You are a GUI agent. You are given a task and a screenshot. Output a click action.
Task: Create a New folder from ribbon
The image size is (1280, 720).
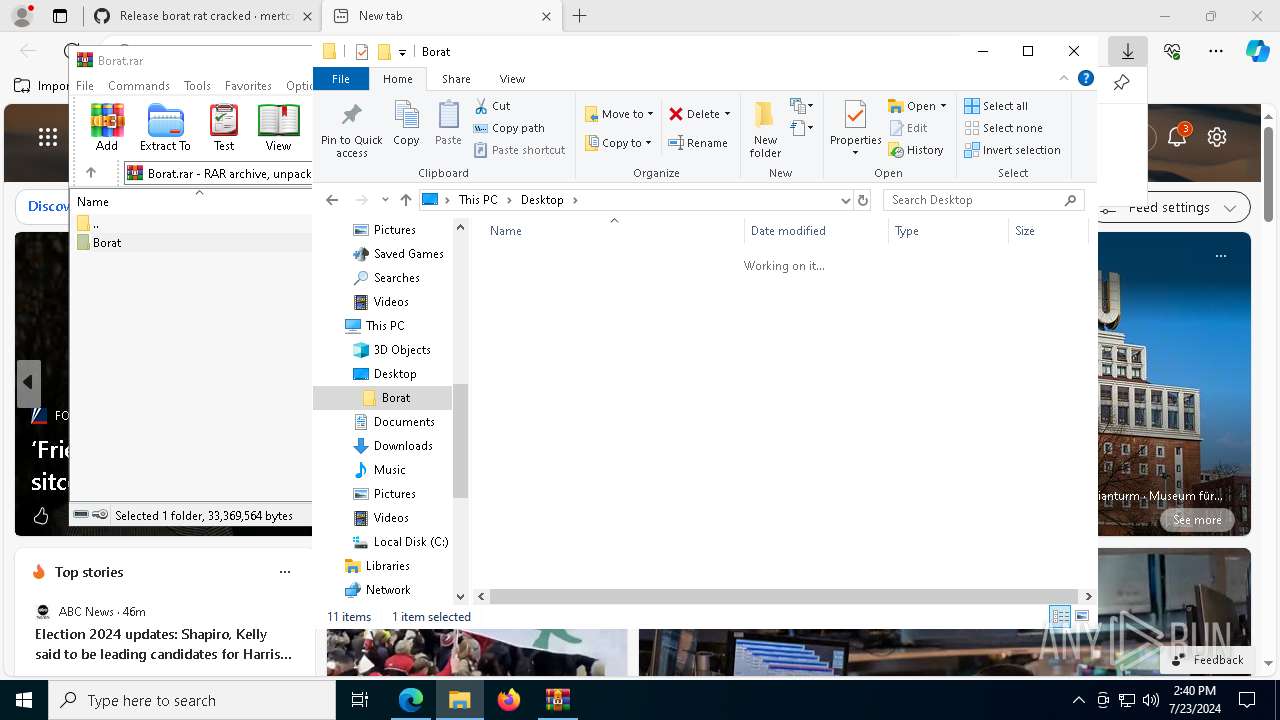click(x=765, y=129)
